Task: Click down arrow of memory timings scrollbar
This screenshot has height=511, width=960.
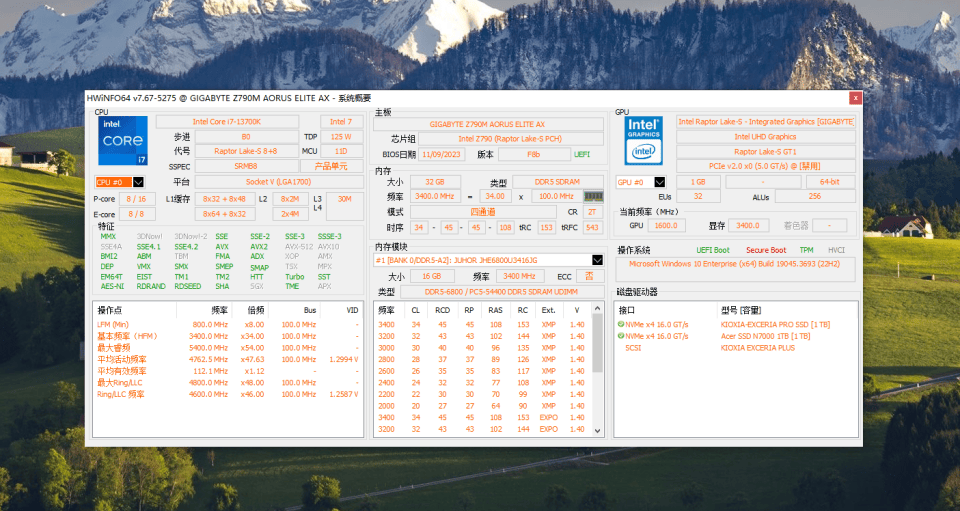Action: 598,430
